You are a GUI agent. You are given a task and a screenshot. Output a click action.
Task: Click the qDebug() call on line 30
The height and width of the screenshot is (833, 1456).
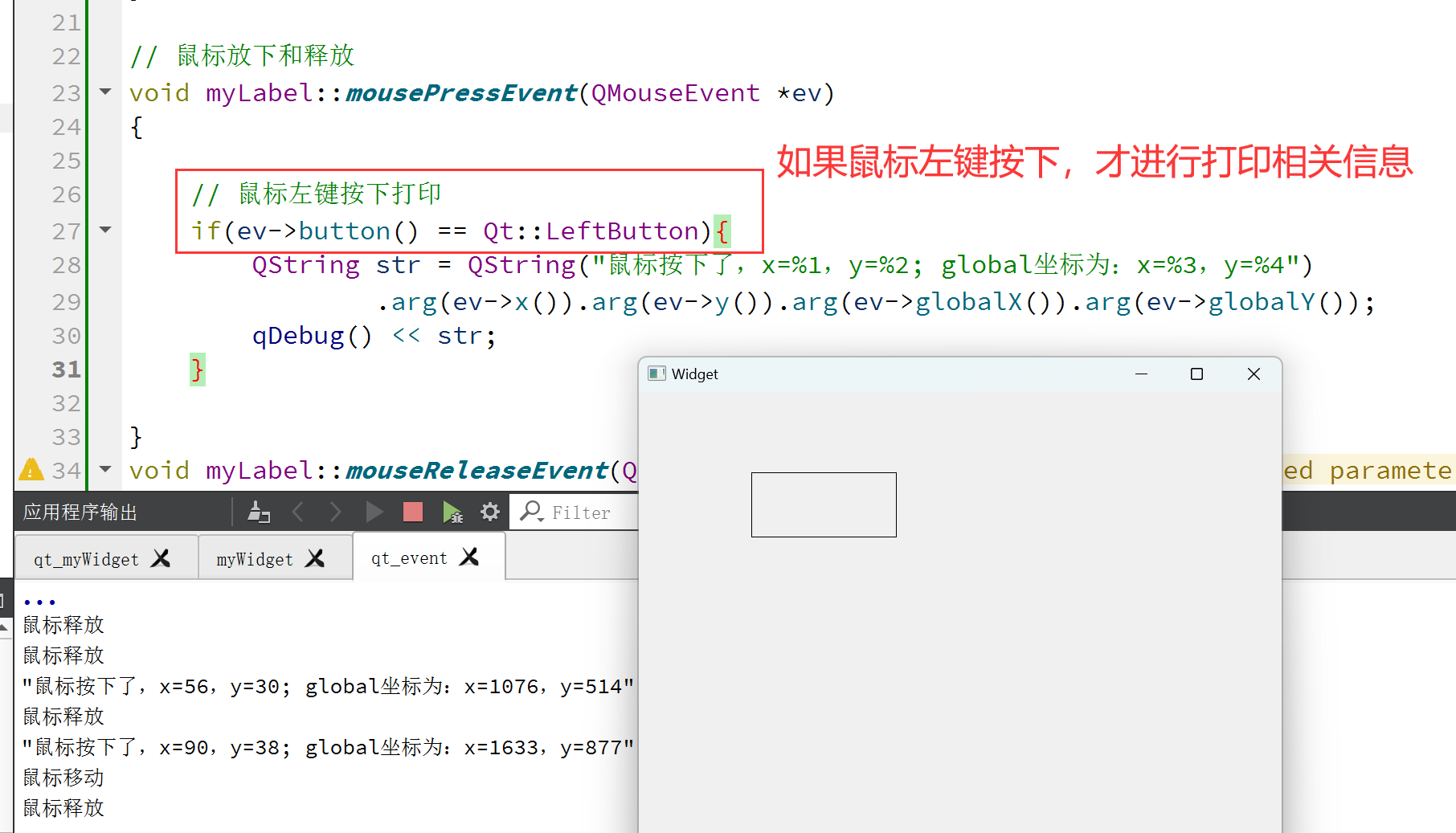tap(313, 336)
